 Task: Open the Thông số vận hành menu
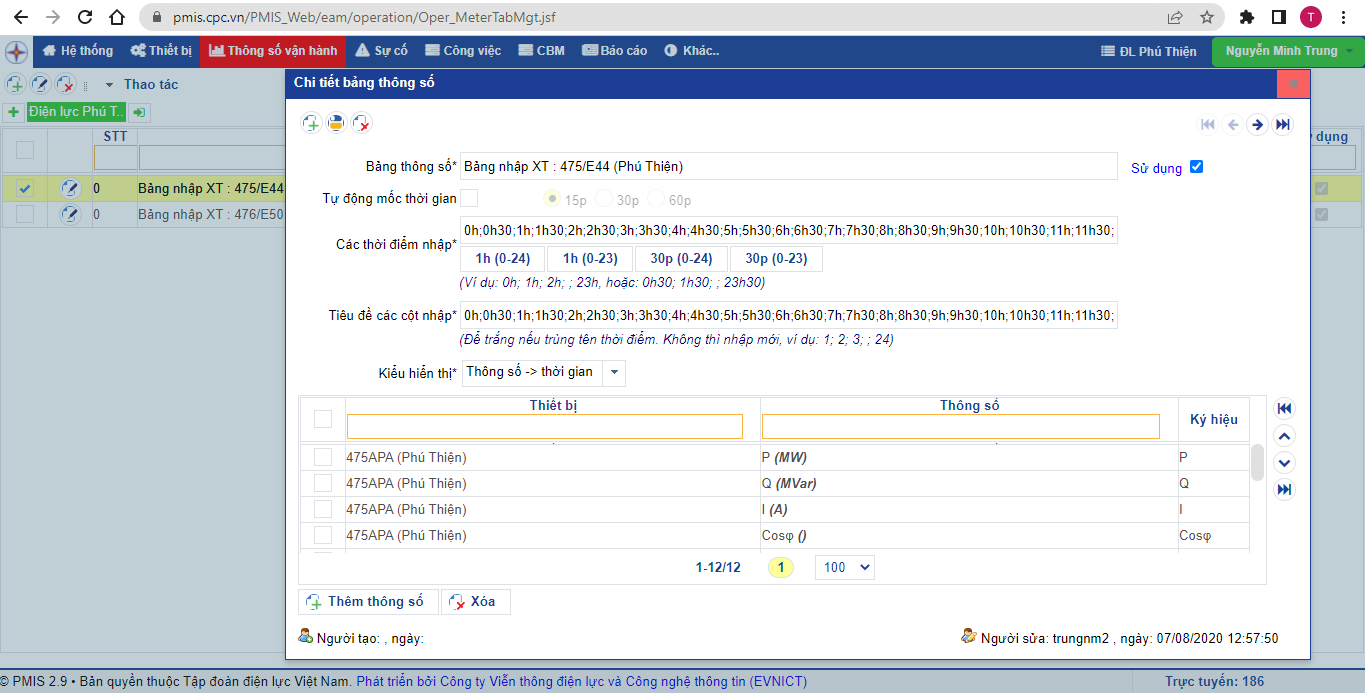pyautogui.click(x=273, y=51)
